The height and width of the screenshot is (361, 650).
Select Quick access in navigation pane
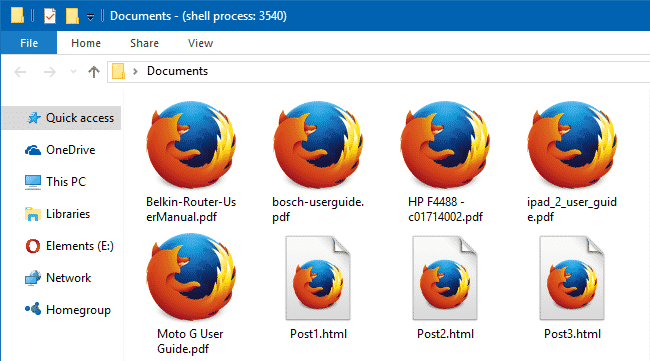click(61, 118)
